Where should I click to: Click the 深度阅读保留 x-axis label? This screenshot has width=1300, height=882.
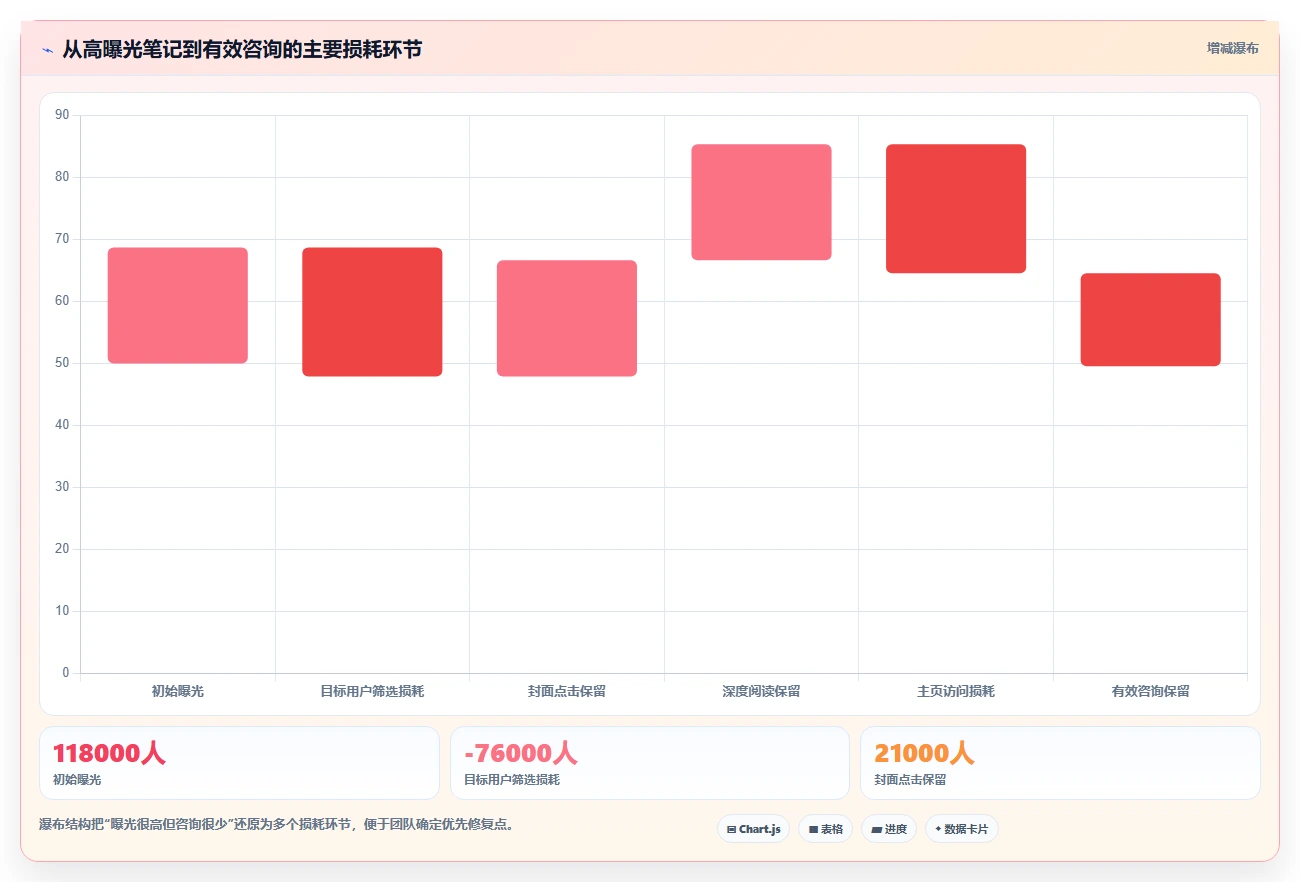[x=761, y=691]
